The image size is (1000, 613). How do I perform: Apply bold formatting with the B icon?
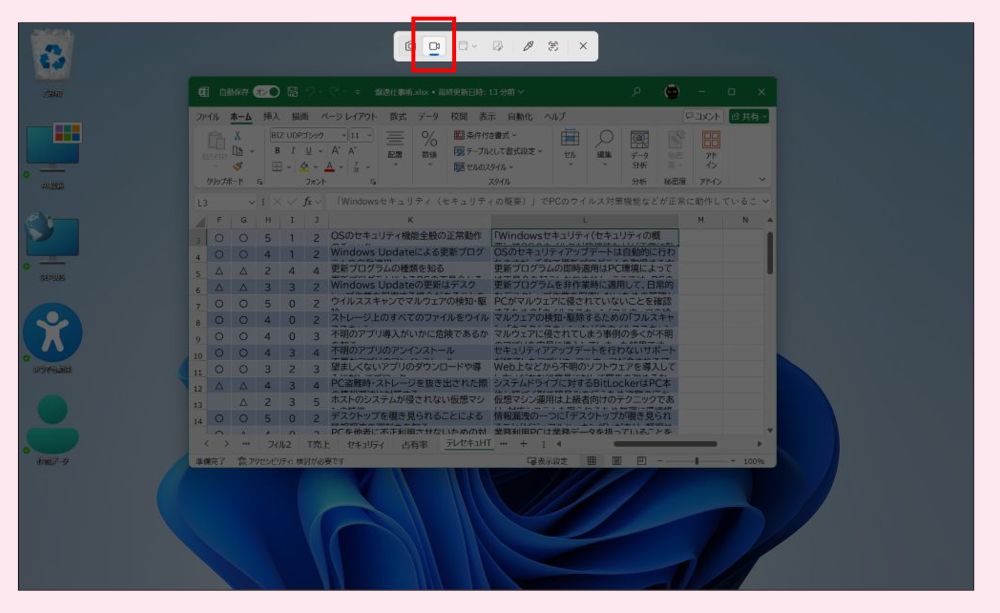(278, 151)
